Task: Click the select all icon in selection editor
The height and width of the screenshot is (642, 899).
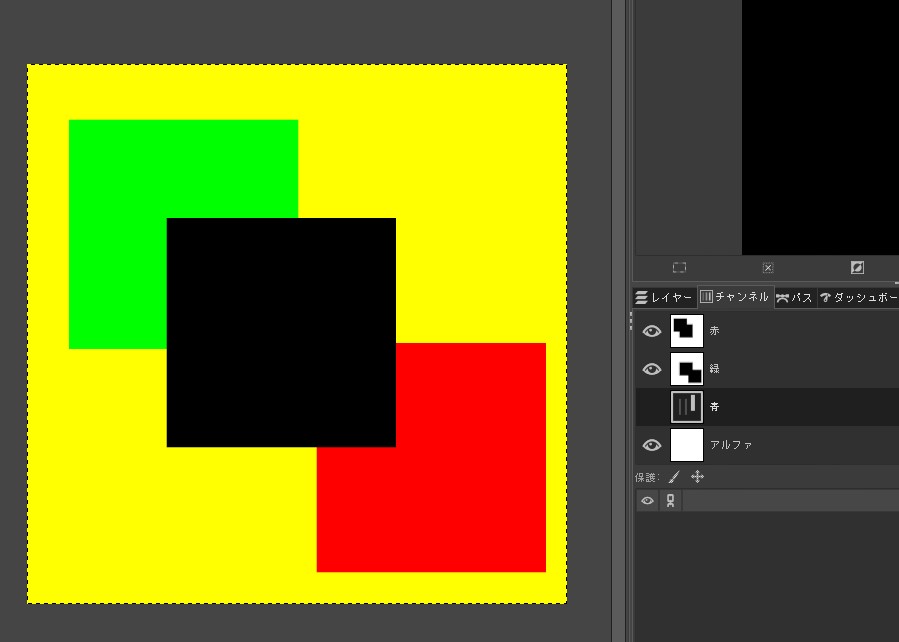Action: (x=679, y=268)
